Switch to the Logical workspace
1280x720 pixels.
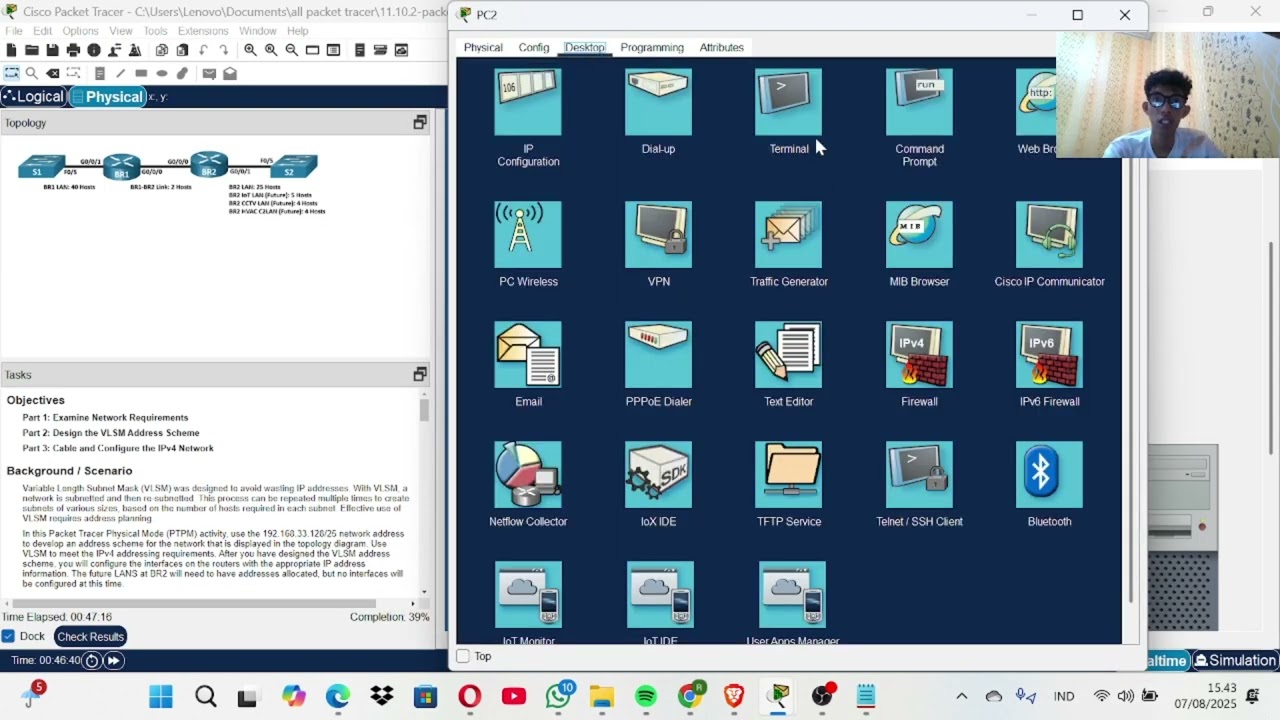(34, 97)
